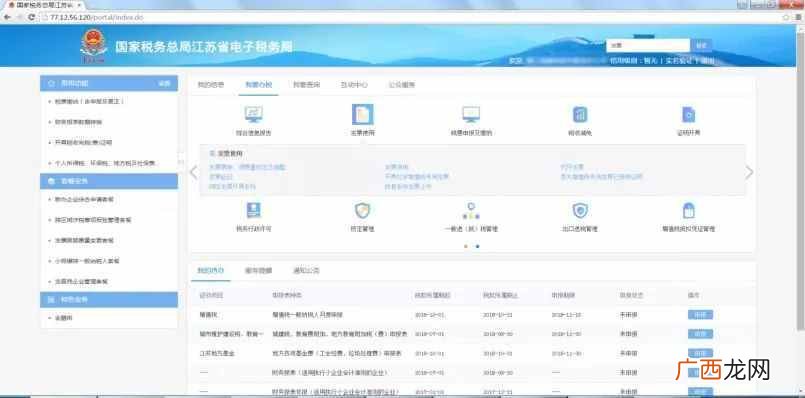Click 申报 button in 增值税 row
The image size is (805, 398).
tap(700, 315)
